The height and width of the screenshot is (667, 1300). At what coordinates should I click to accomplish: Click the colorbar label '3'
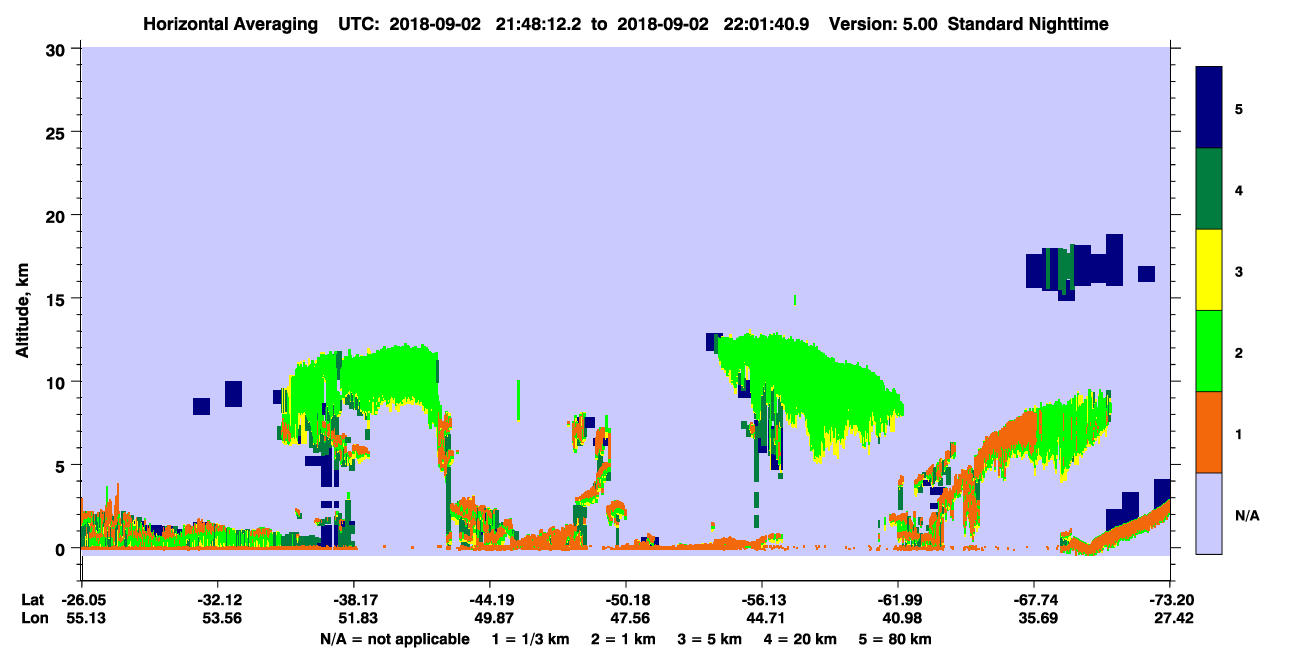[1239, 270]
